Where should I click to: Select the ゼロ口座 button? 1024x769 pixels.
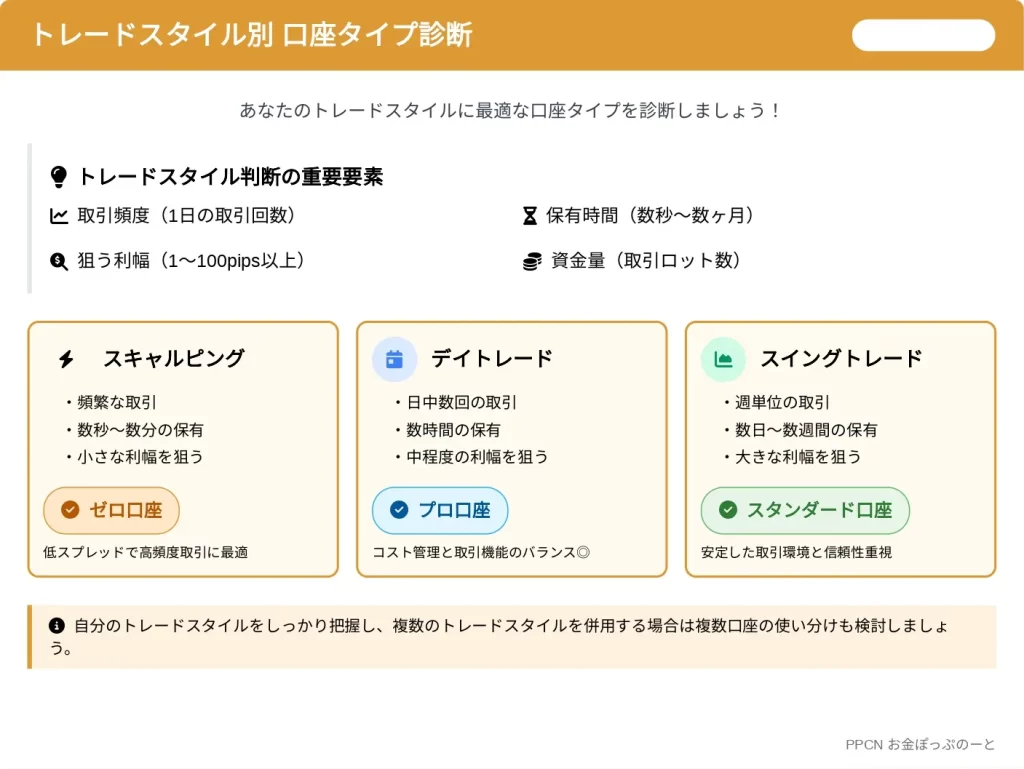point(111,510)
